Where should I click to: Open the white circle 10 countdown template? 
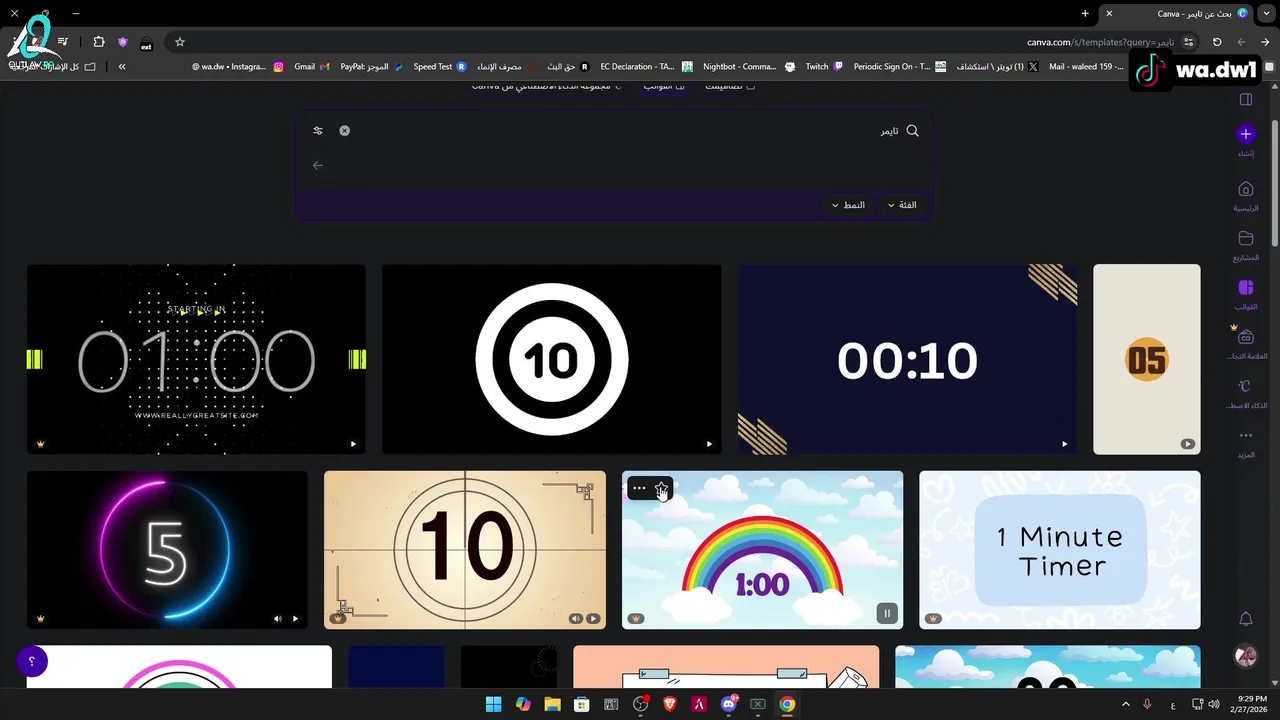(x=551, y=359)
